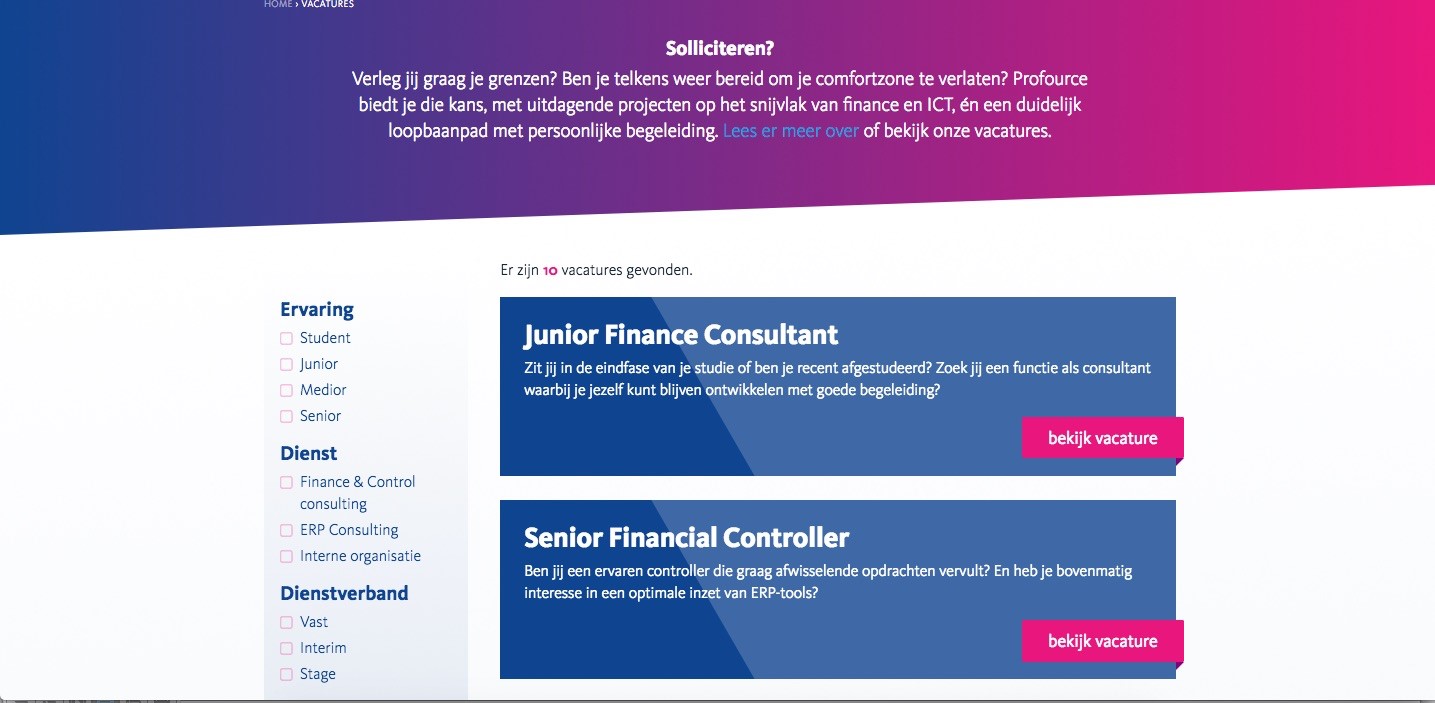
Task: Click the Dienstverband filter heading
Action: tap(344, 593)
